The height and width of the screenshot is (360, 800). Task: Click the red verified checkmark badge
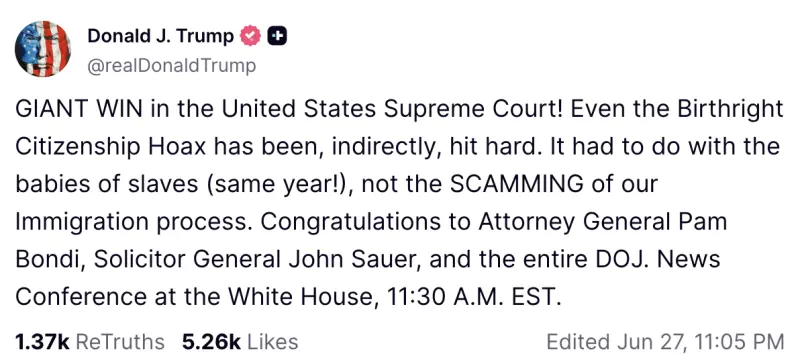pos(251,36)
